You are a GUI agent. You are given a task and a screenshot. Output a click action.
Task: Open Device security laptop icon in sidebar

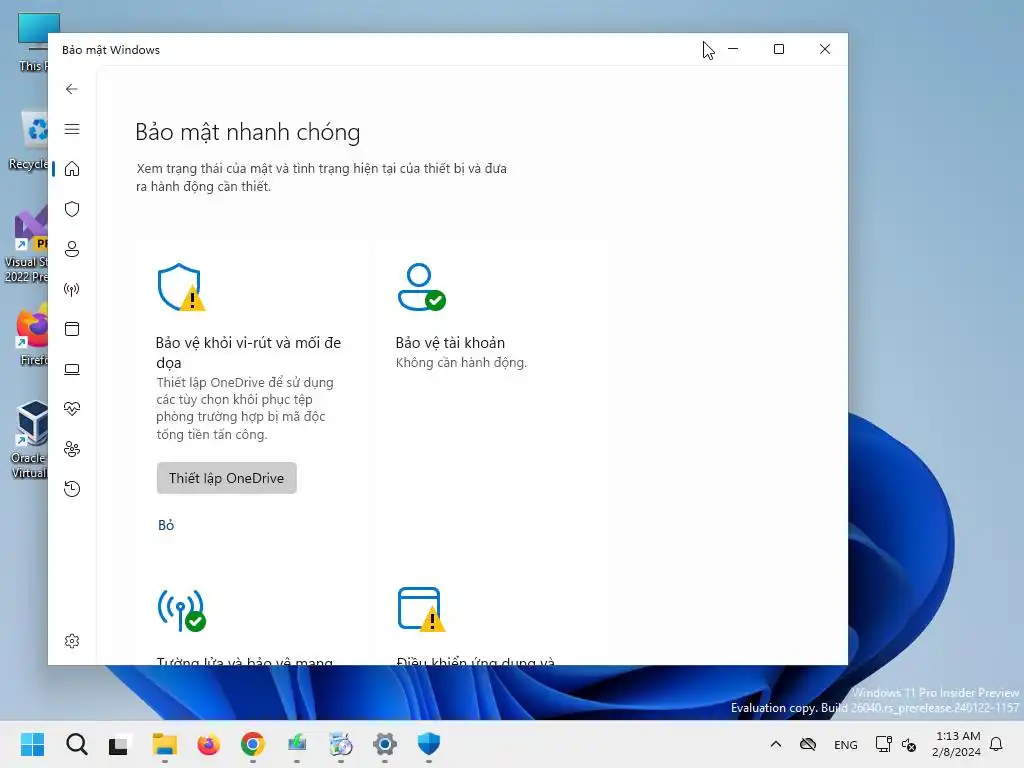(x=72, y=370)
